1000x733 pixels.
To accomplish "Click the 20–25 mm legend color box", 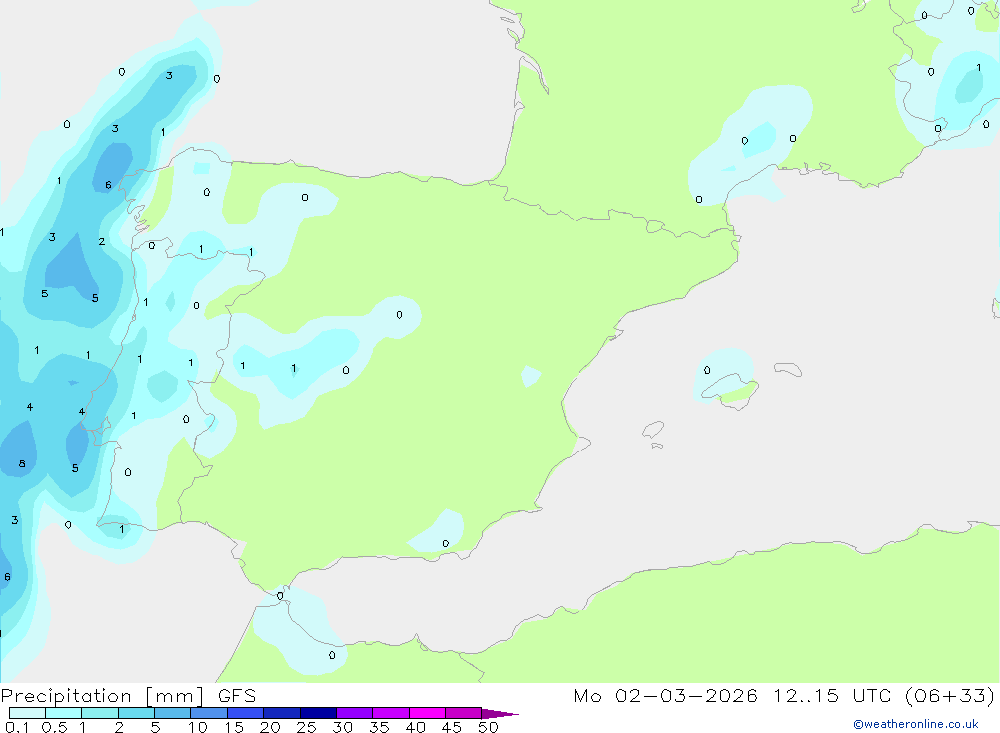I will coord(282,713).
